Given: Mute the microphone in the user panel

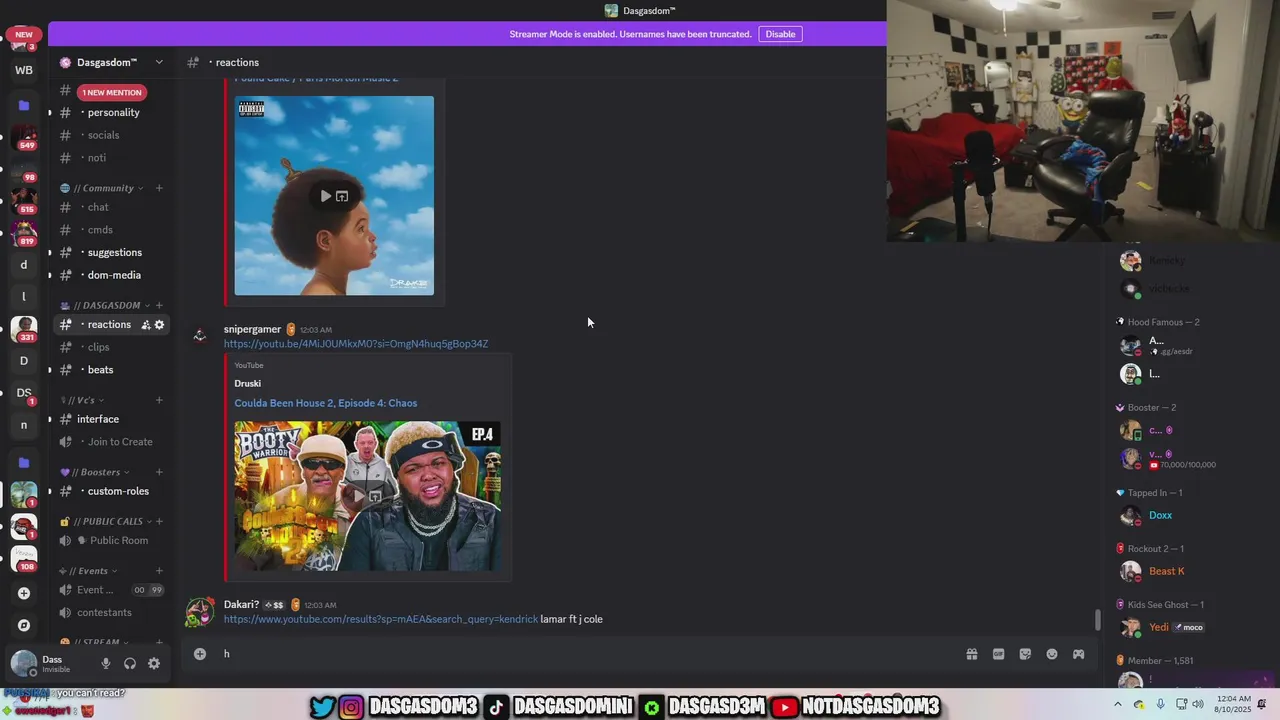Looking at the screenshot, I should (x=106, y=663).
